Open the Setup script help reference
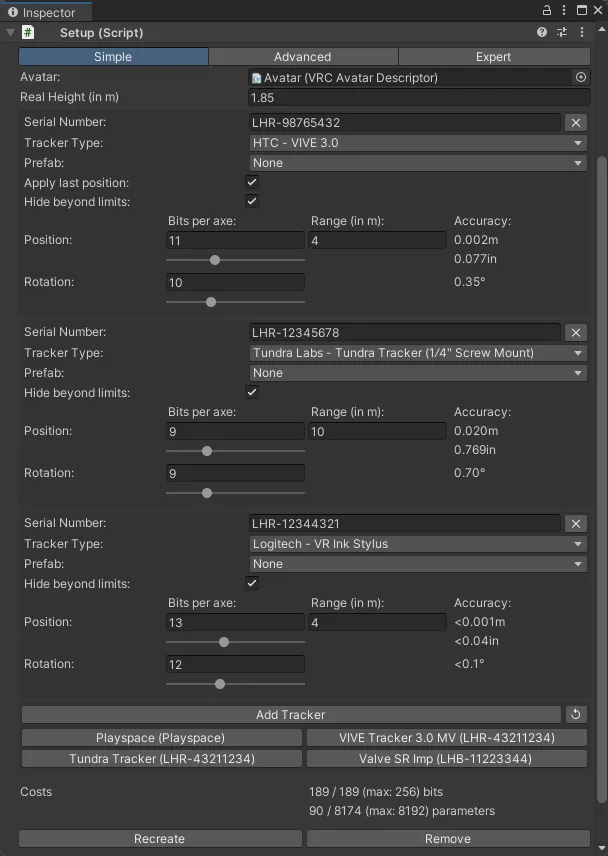 coord(541,32)
